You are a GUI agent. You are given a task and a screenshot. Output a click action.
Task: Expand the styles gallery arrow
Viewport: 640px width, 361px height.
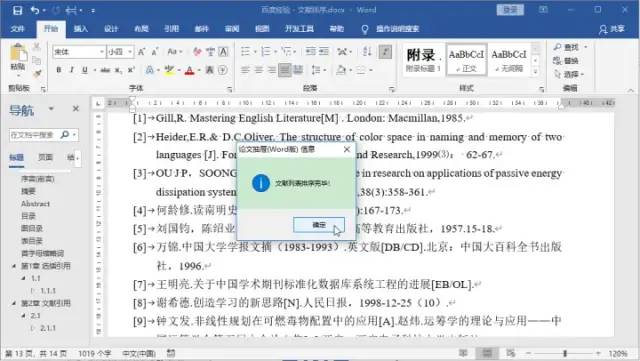(x=536, y=71)
